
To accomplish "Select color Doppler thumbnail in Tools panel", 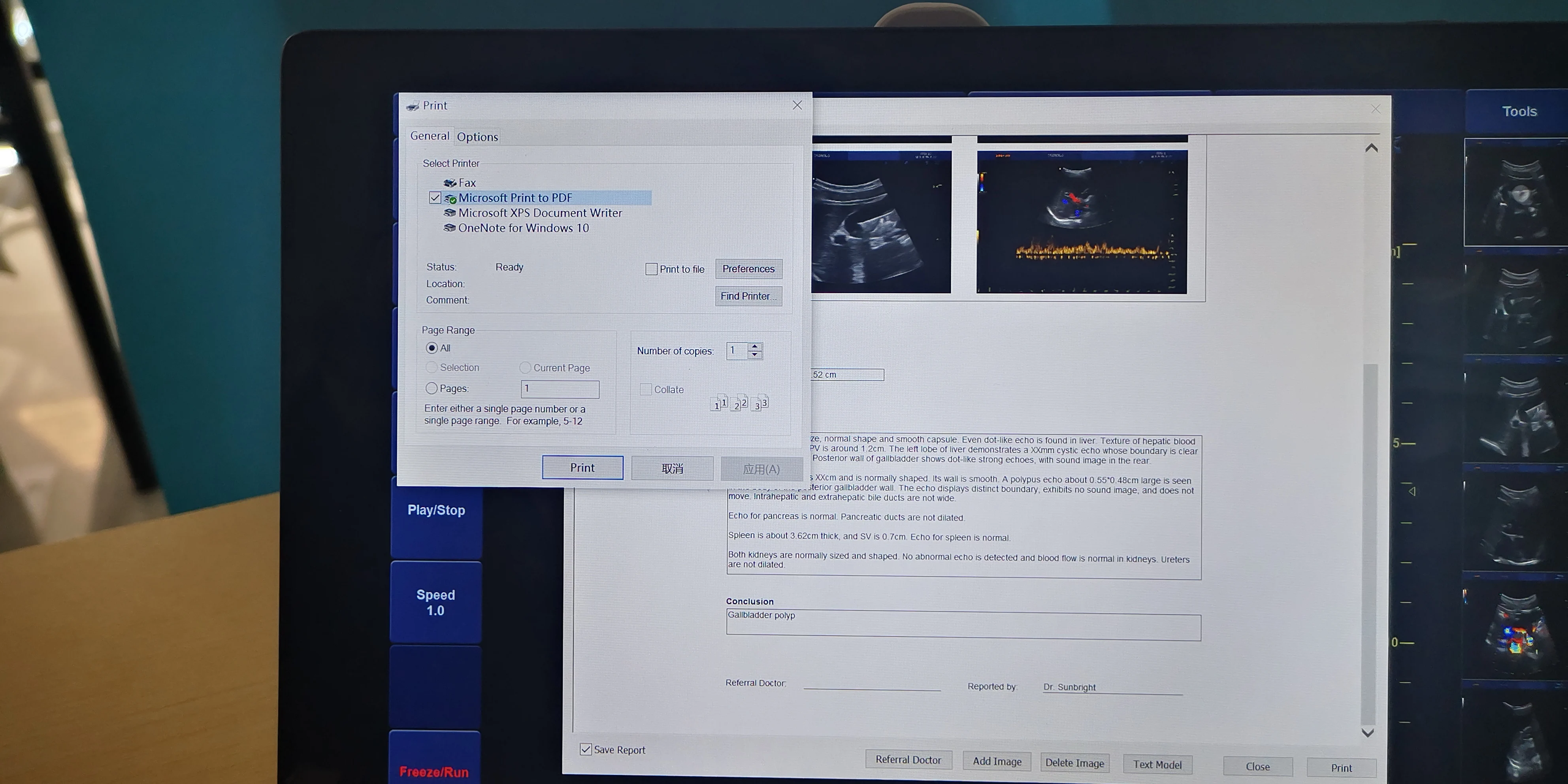I will (x=1514, y=630).
